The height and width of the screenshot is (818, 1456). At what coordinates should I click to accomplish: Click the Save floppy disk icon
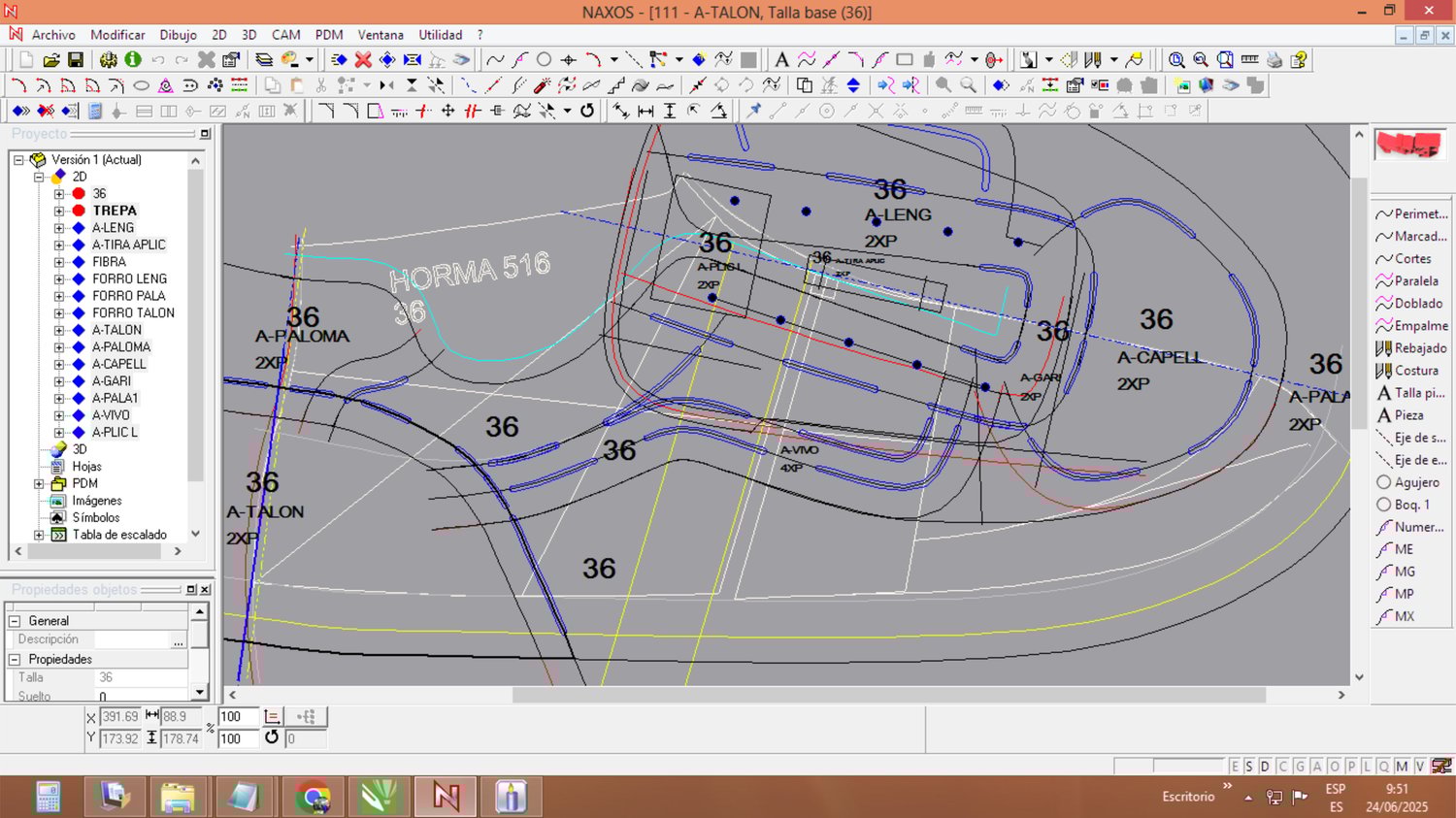point(75,60)
